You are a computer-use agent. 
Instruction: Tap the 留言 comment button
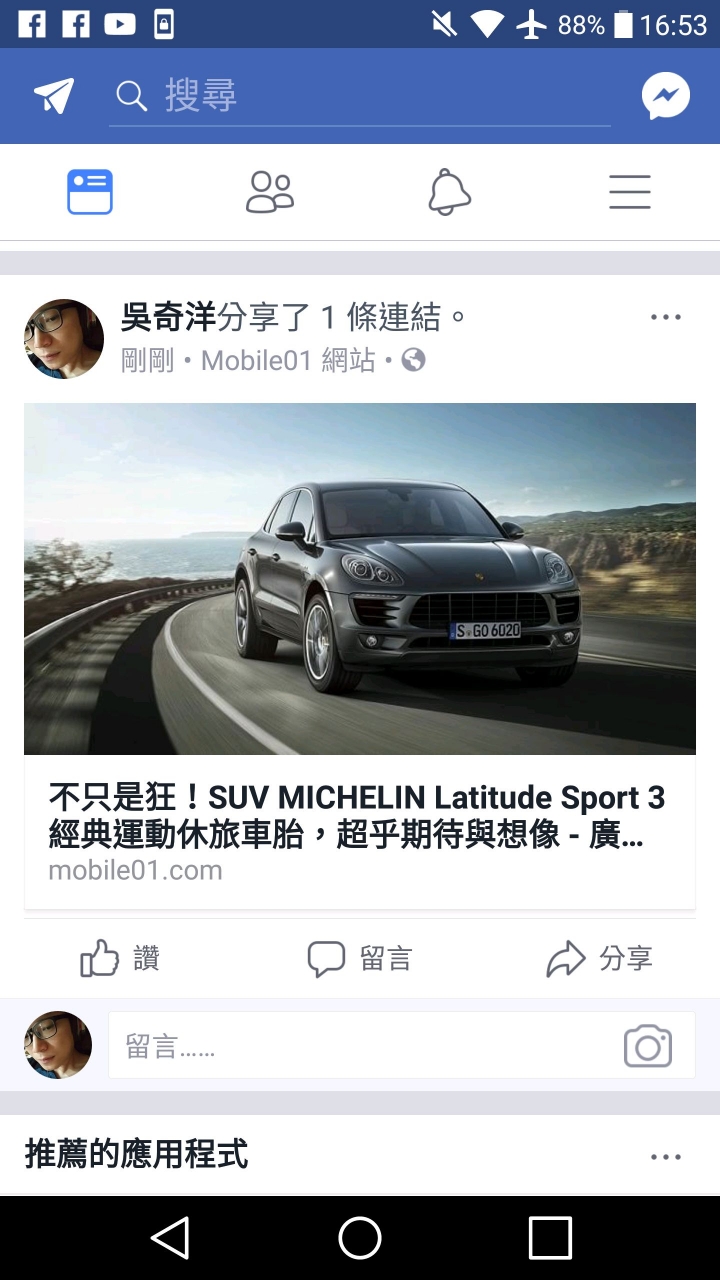coord(360,959)
